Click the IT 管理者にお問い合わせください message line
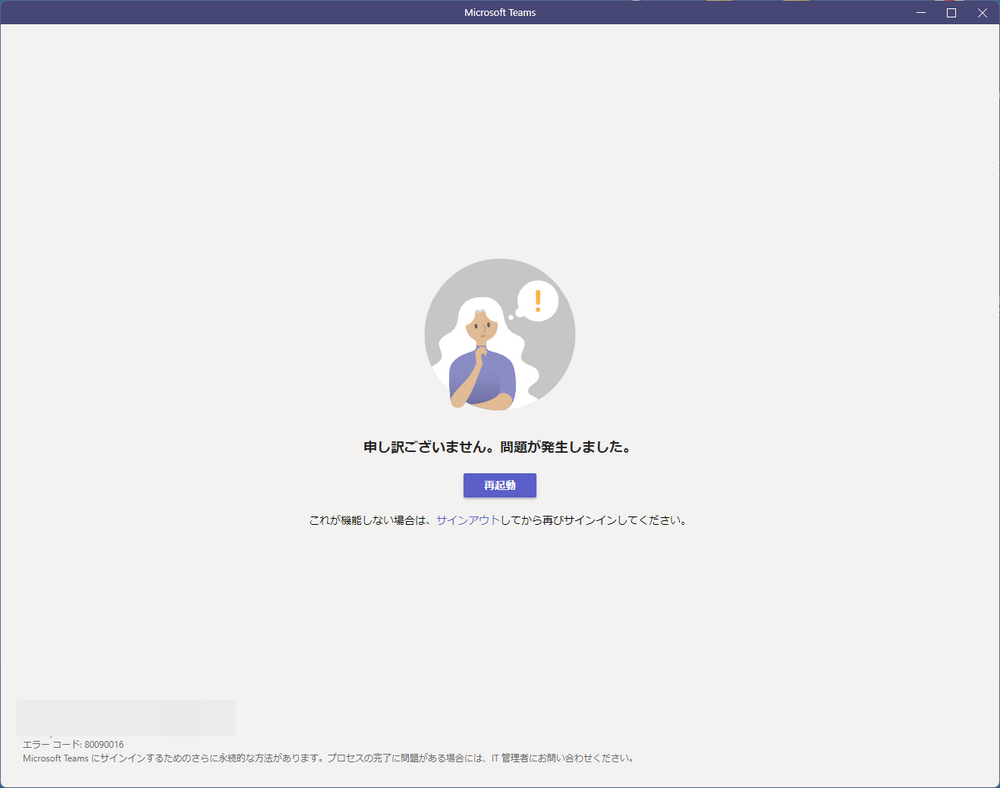 [x=328, y=758]
